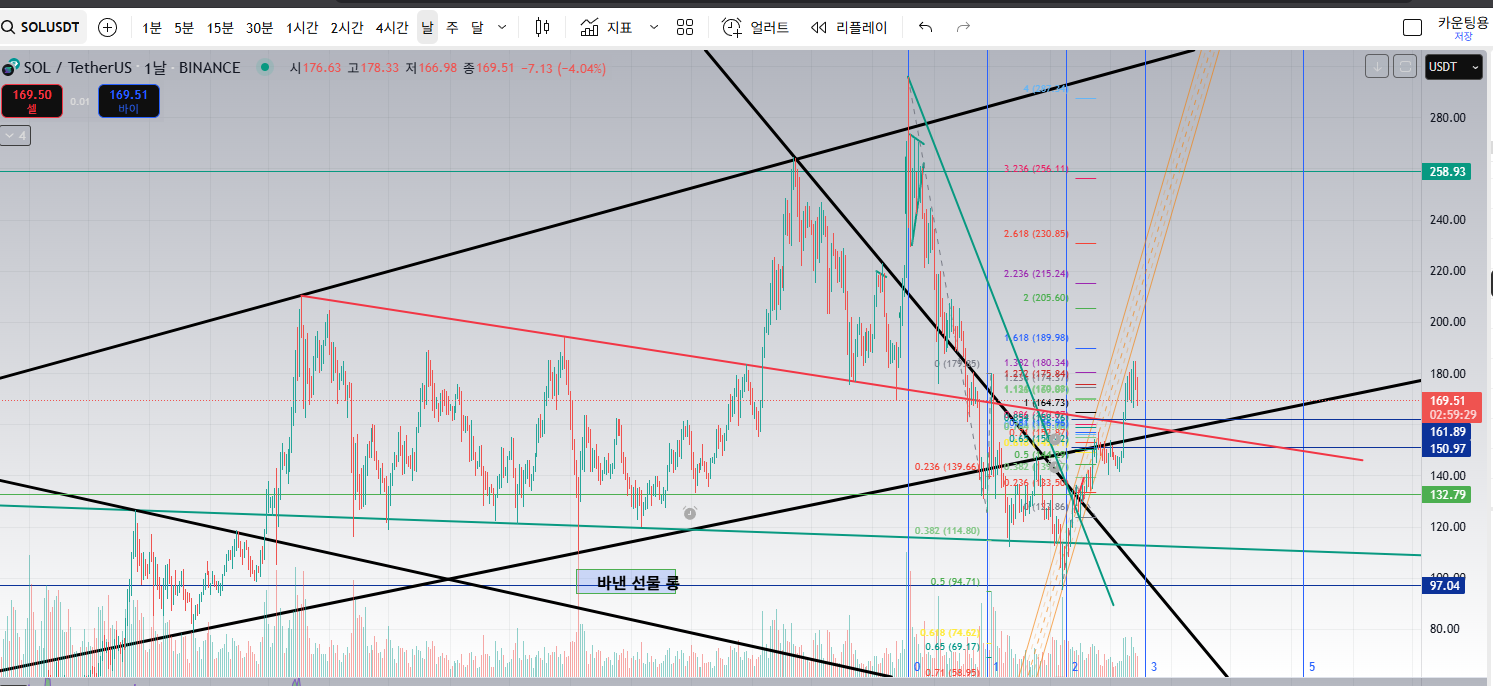Click the green market status dot
This screenshot has width=1493, height=686.
coord(265,68)
